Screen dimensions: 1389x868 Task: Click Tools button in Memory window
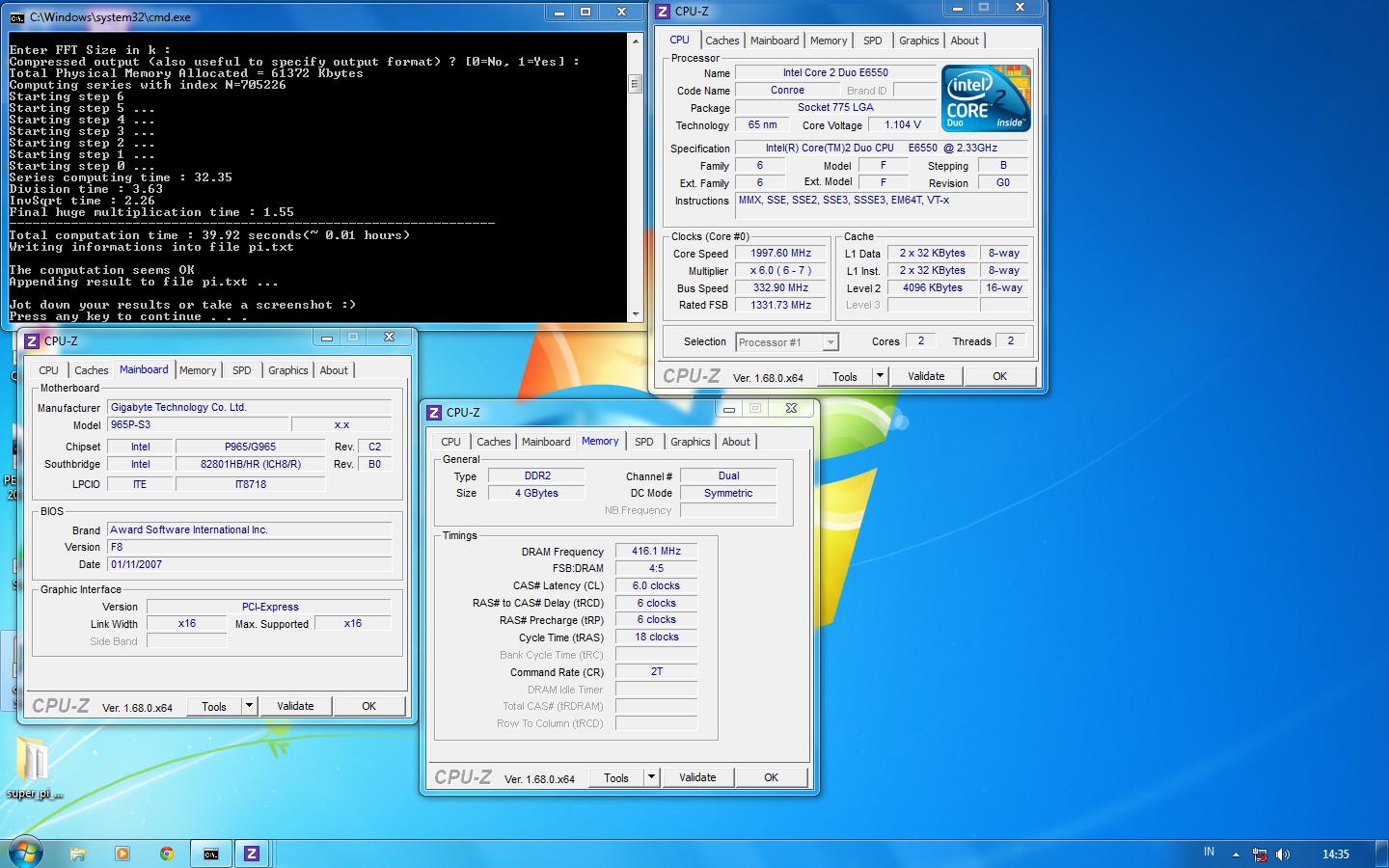coord(616,777)
